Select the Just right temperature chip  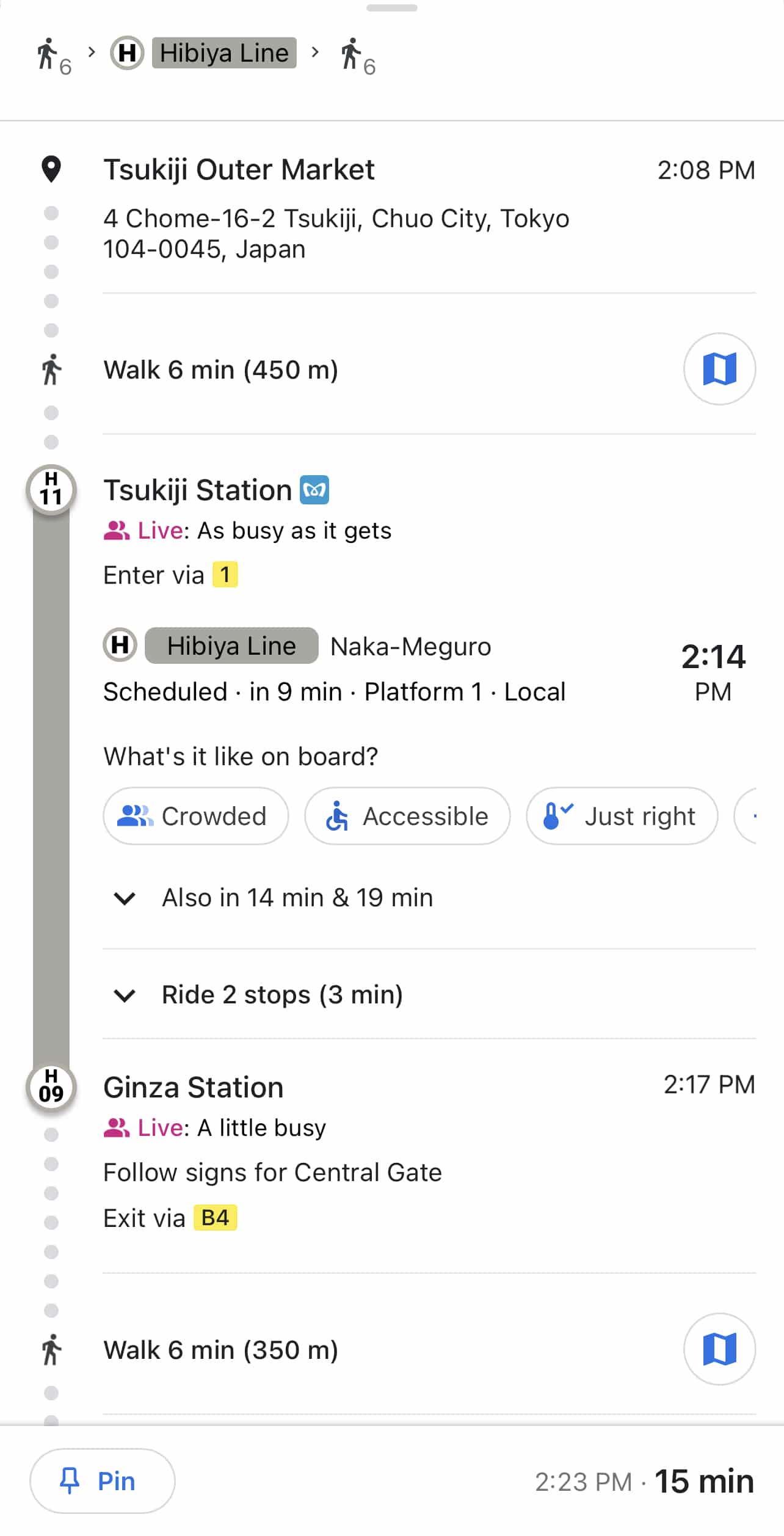pyautogui.click(x=622, y=816)
